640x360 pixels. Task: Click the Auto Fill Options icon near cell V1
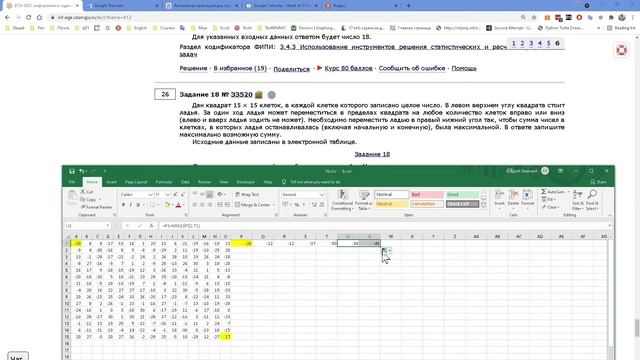(x=386, y=251)
